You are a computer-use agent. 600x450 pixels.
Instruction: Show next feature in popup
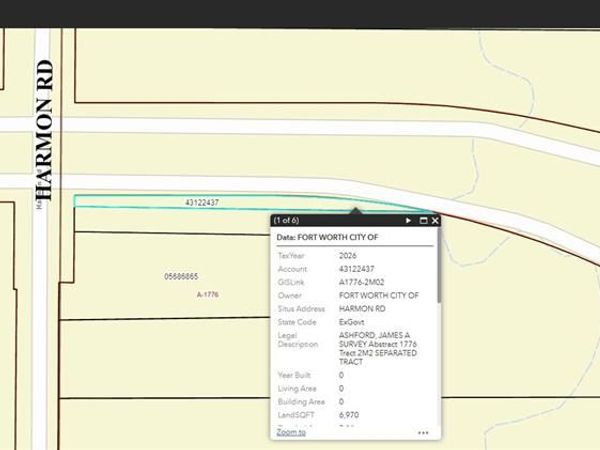tap(408, 220)
